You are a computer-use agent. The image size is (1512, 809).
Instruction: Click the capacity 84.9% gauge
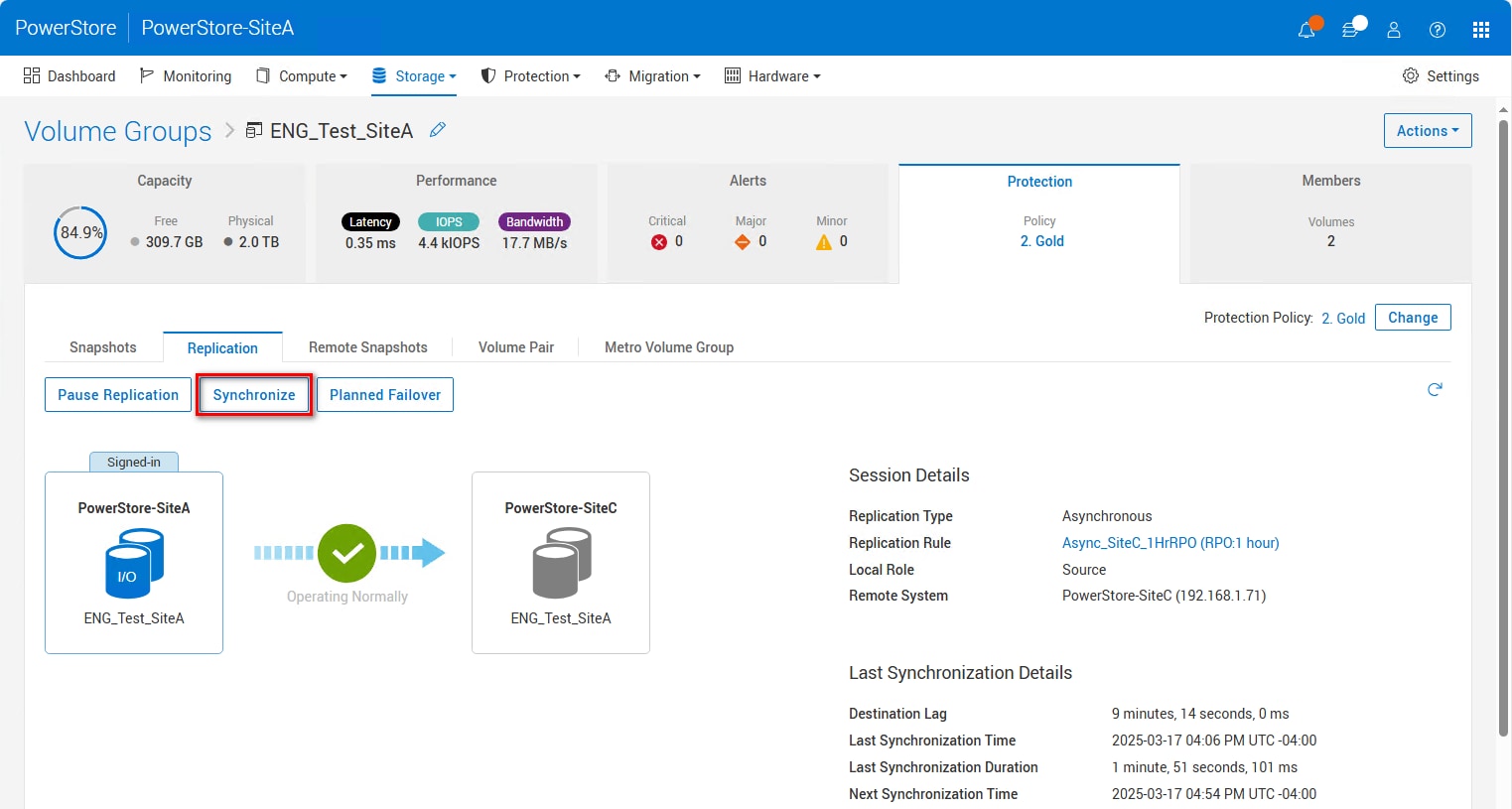point(80,232)
